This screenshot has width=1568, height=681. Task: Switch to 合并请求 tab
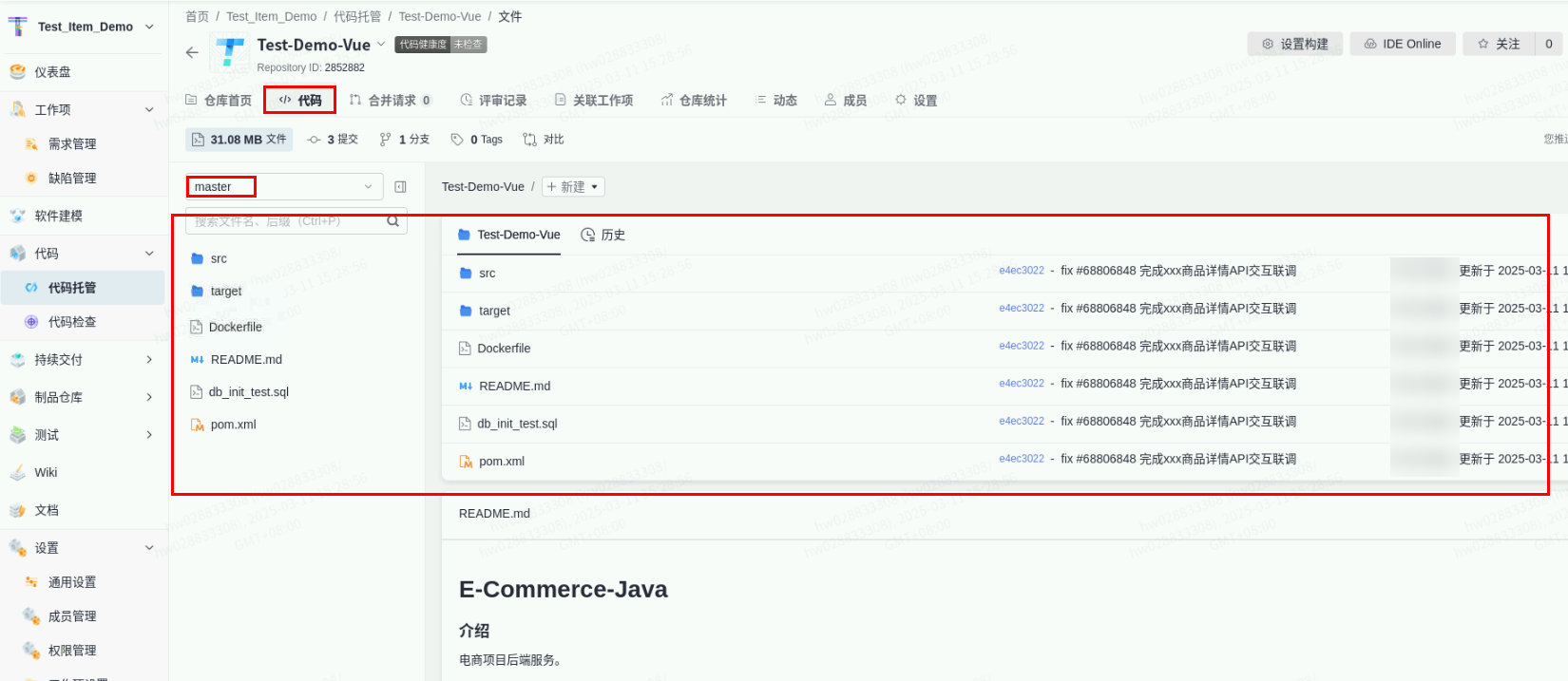pyautogui.click(x=390, y=100)
